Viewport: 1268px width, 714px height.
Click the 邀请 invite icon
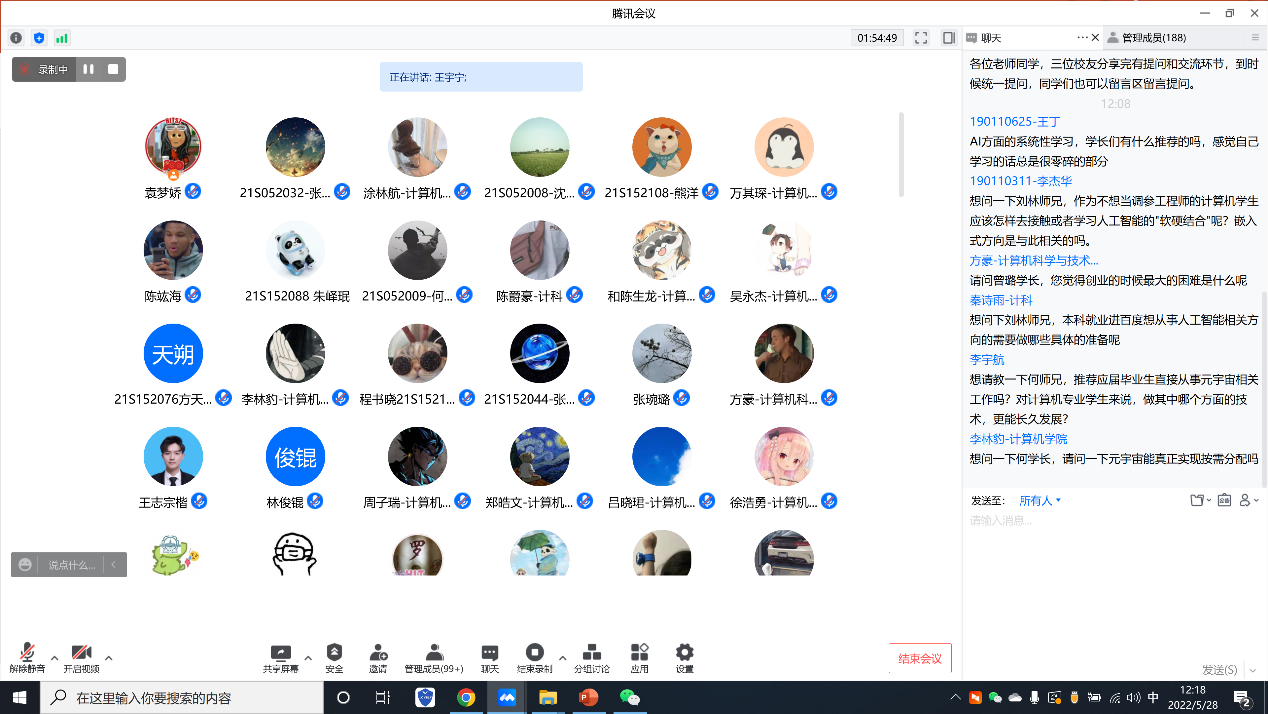pyautogui.click(x=378, y=657)
